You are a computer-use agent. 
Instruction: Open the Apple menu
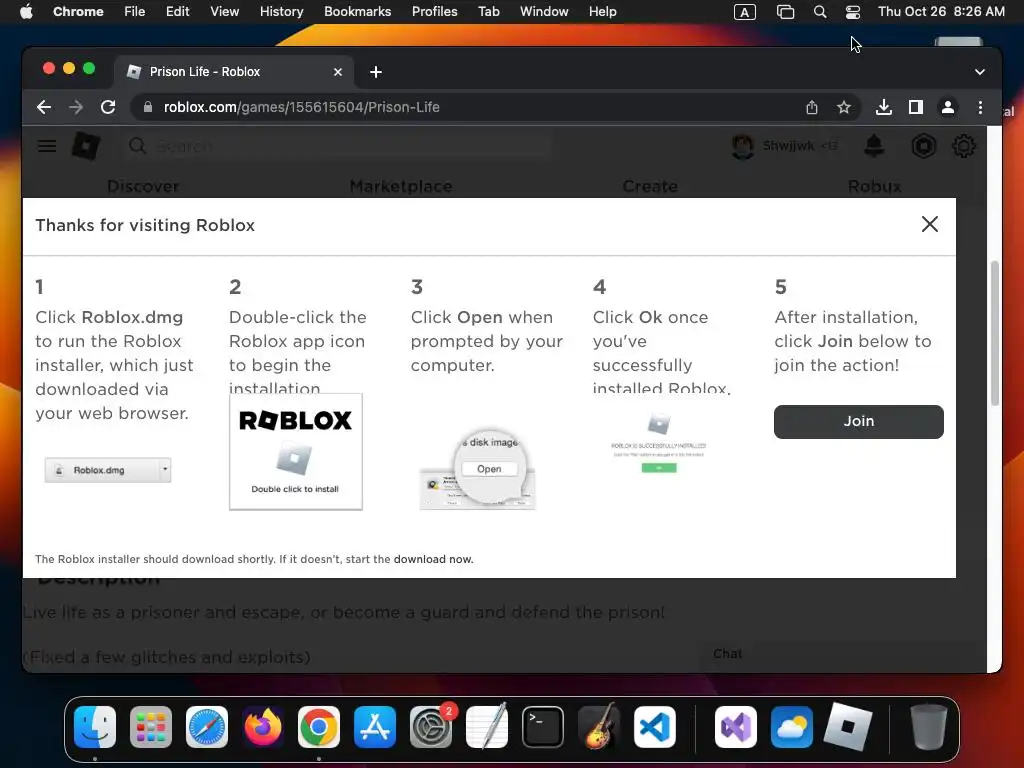(x=26, y=12)
